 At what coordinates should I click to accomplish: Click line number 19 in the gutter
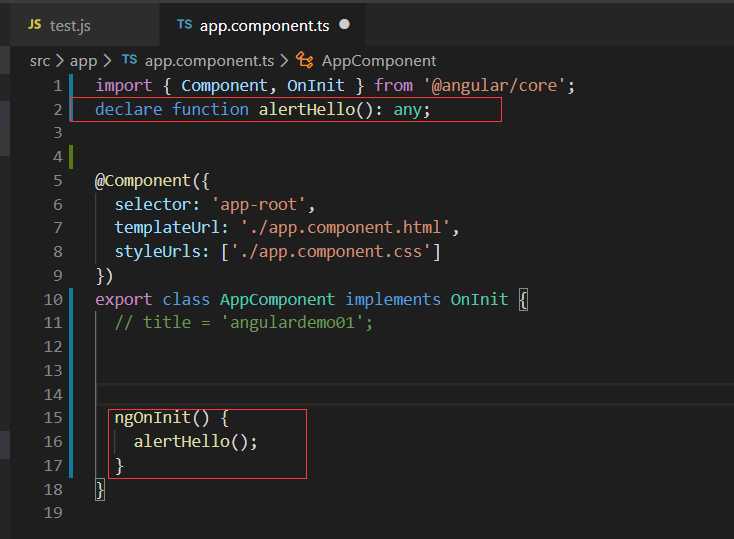[53, 512]
